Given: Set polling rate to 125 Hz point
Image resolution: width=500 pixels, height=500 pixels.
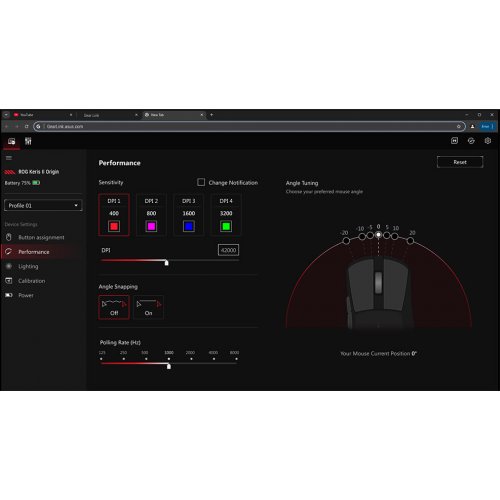Looking at the screenshot, I should coord(101,359).
